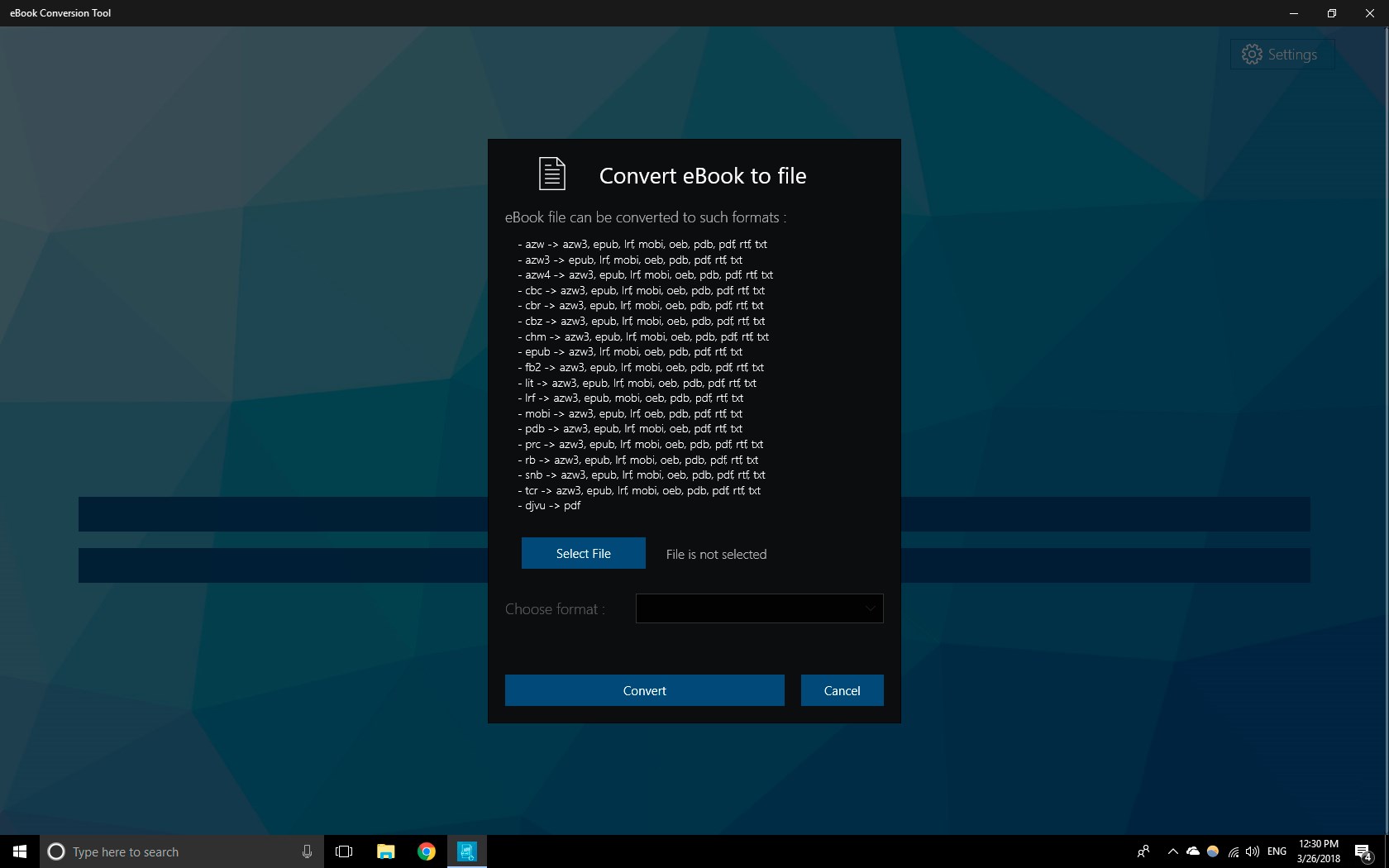Open the Start menu
The width and height of the screenshot is (1389, 868).
pyautogui.click(x=19, y=851)
